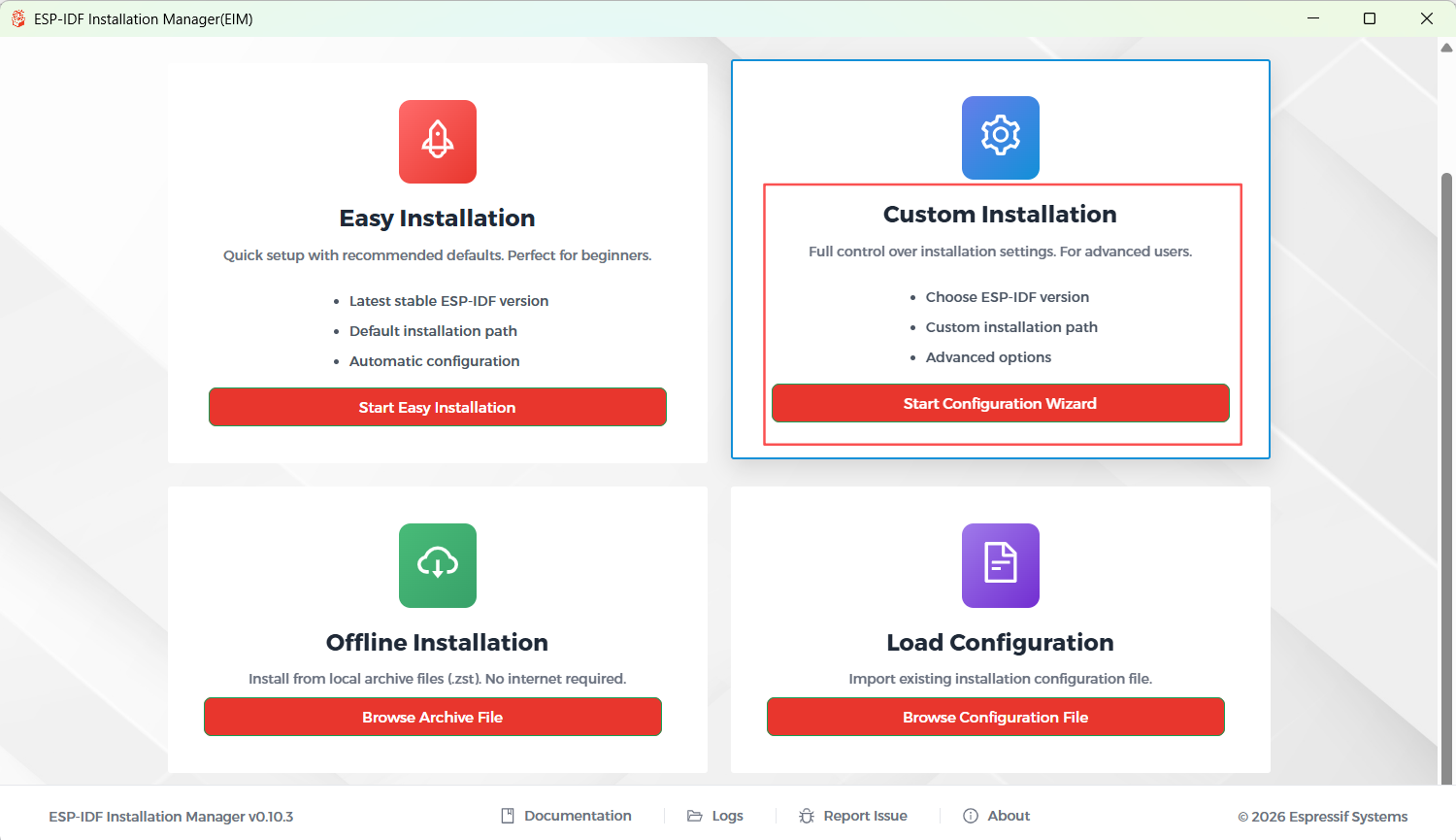The image size is (1456, 840).
Task: Click the Documentation book icon in footer
Action: pyautogui.click(x=508, y=816)
